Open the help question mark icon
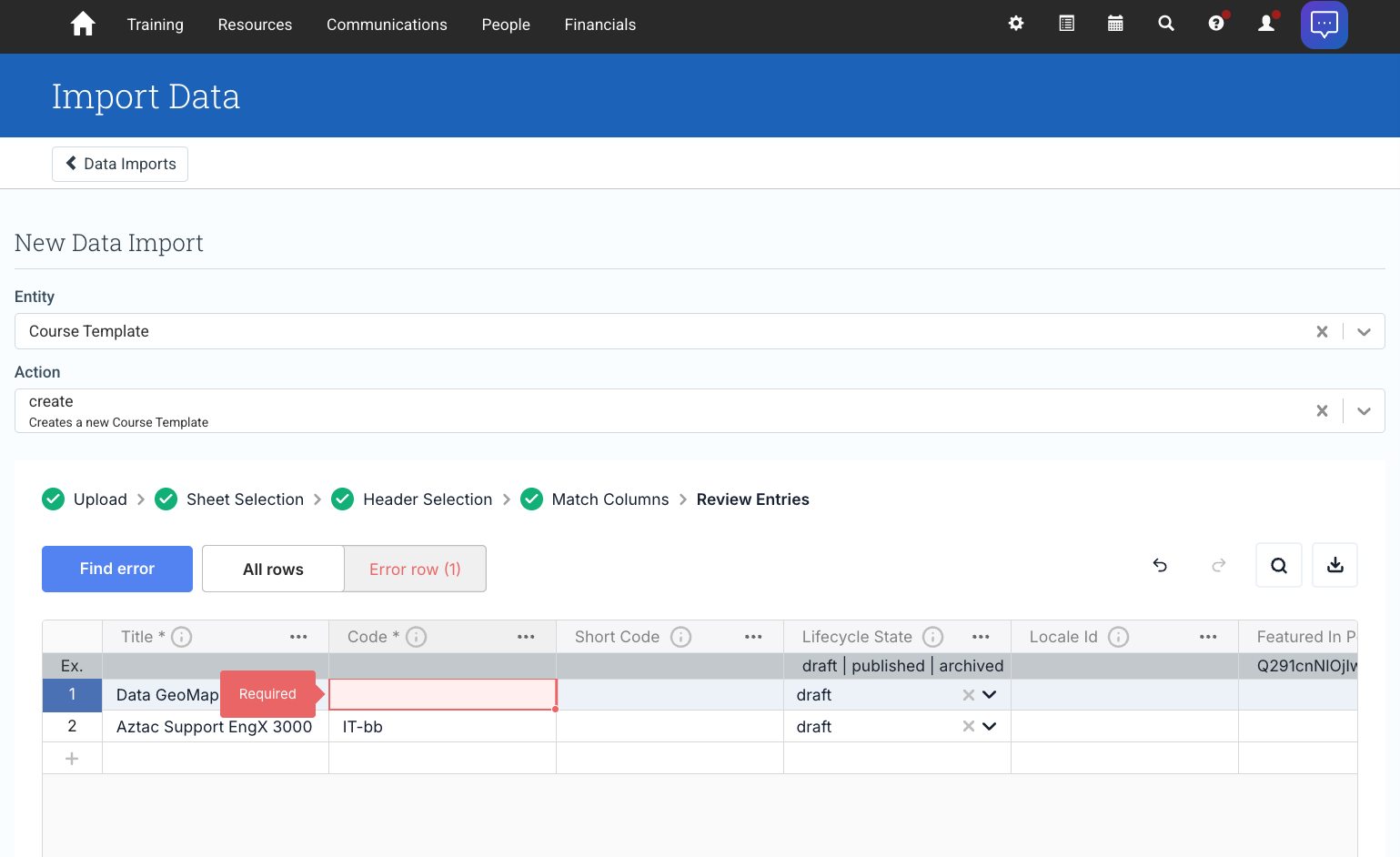The height and width of the screenshot is (857, 1400). coord(1216,24)
